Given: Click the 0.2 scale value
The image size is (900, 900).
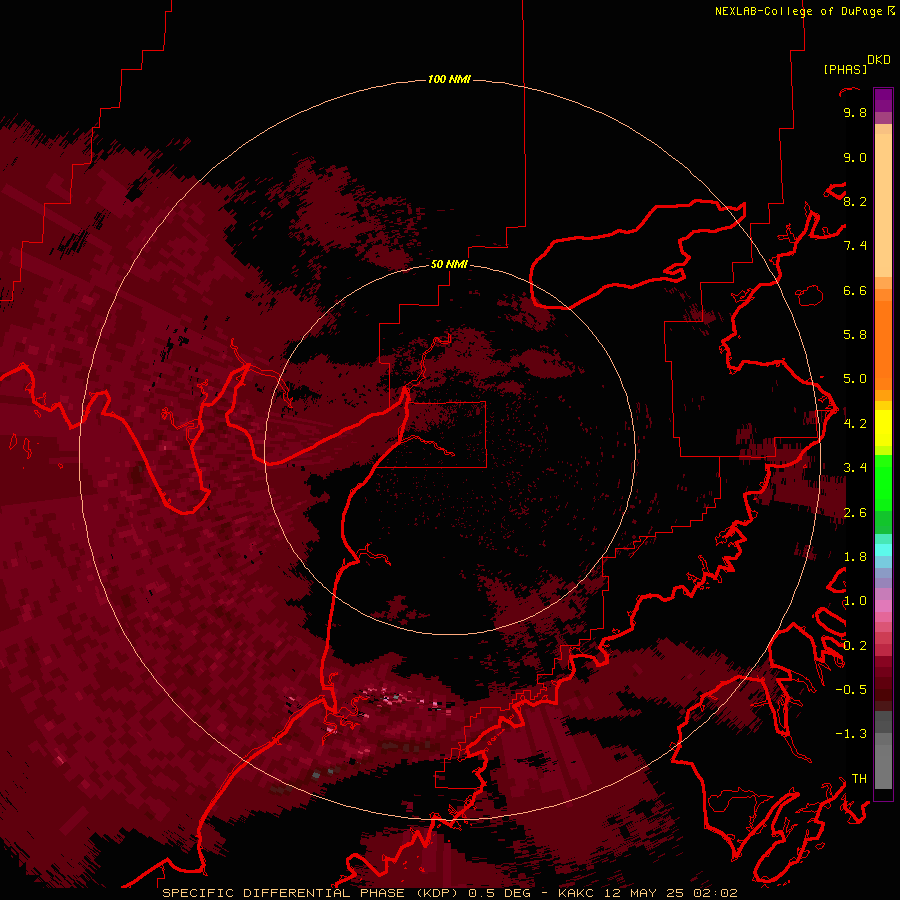Looking at the screenshot, I should pos(855,646).
